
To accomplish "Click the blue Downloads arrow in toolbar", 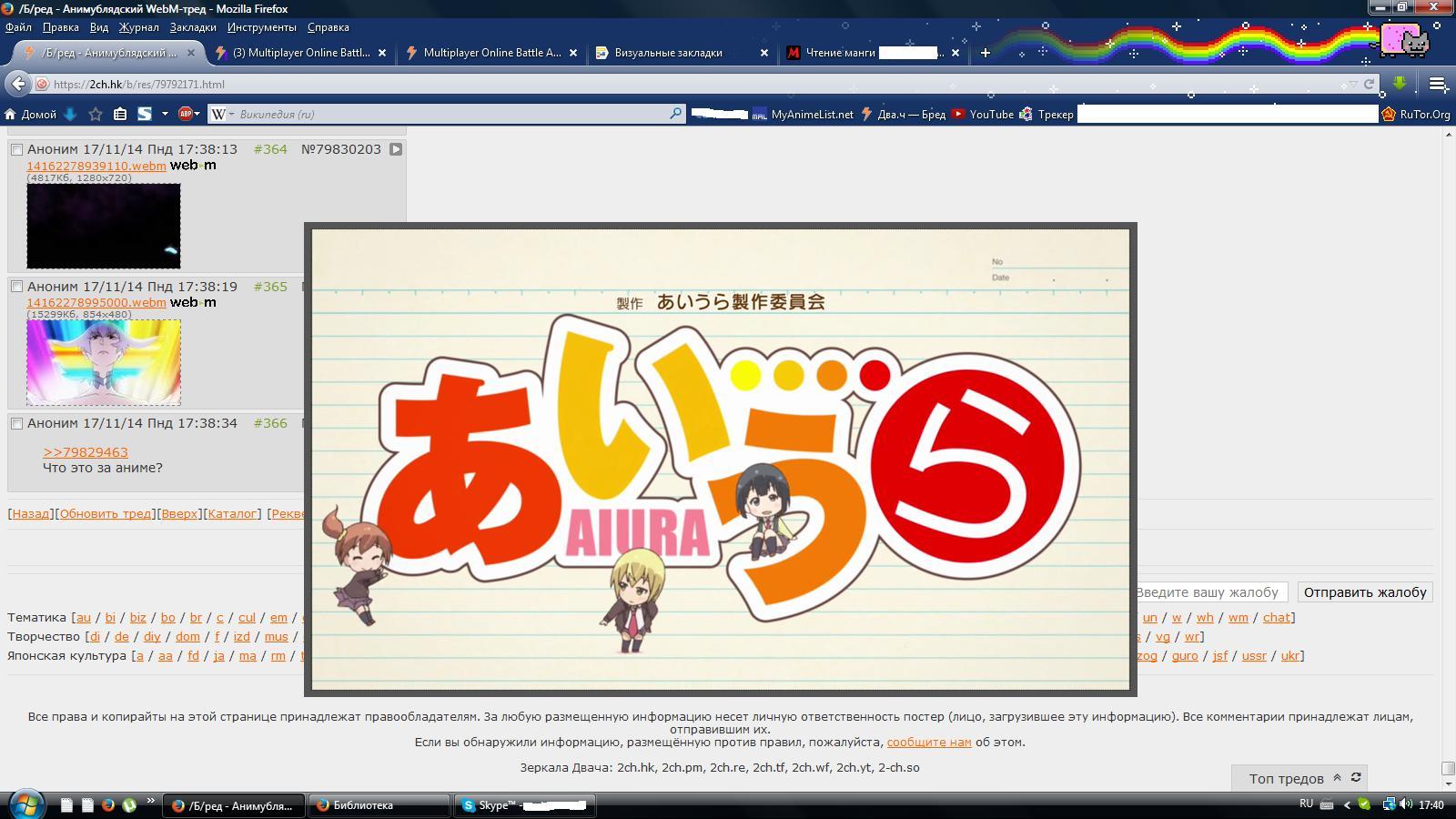I will pyautogui.click(x=70, y=114).
